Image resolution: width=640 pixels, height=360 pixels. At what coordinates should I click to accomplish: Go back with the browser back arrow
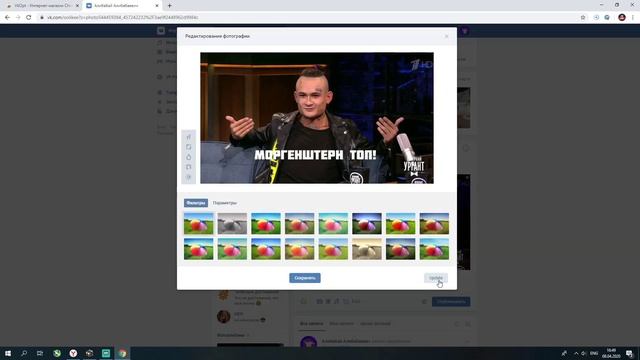(7, 18)
